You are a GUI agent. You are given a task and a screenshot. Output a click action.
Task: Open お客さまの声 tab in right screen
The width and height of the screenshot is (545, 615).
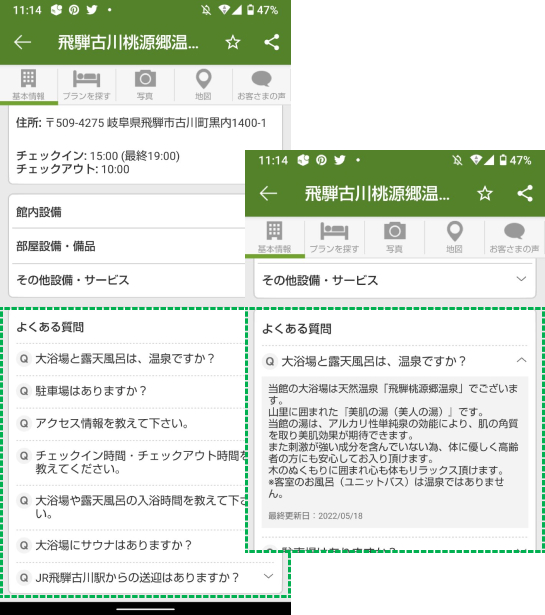point(514,237)
